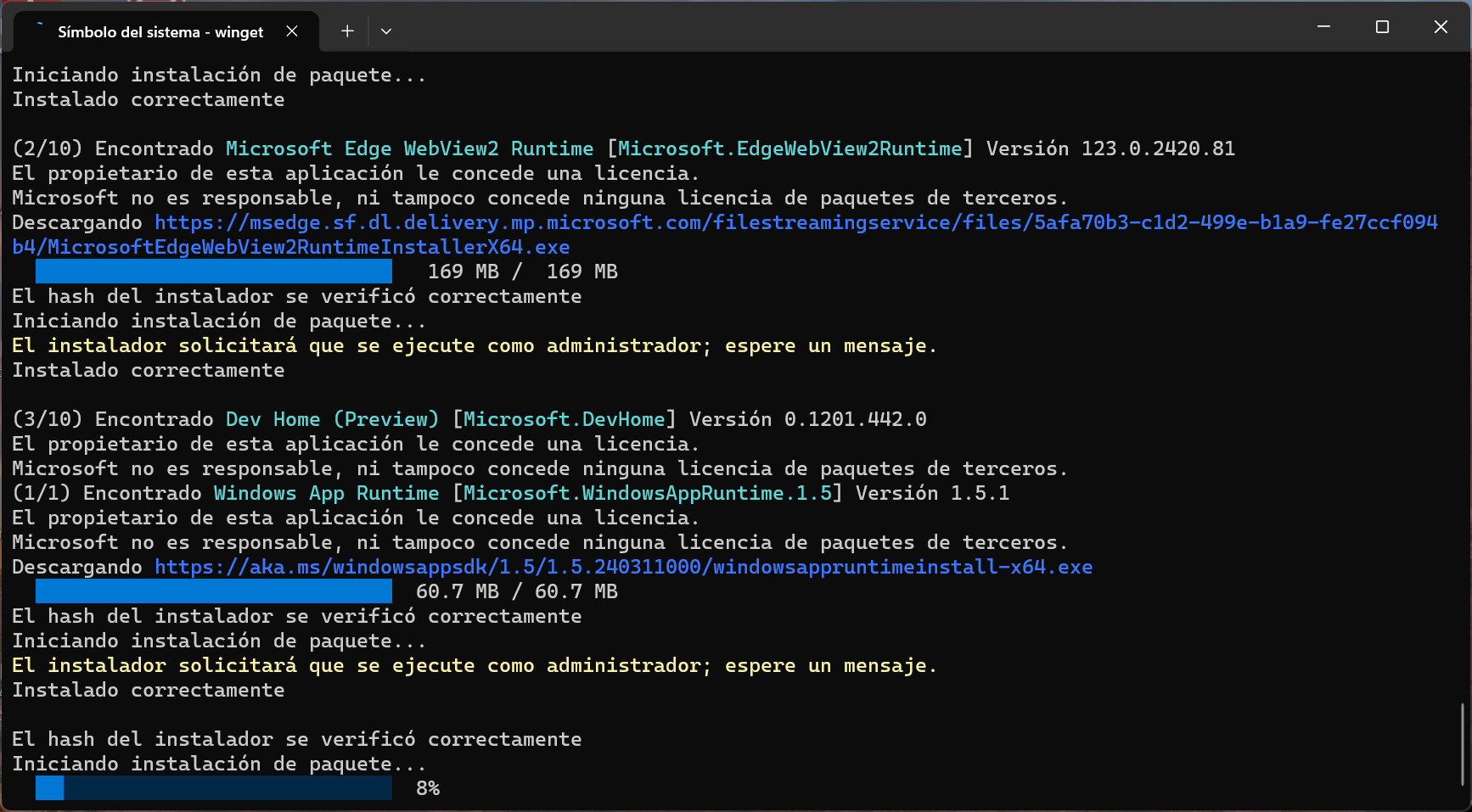Viewport: 1472px width, 812px height.
Task: Click the 8% installation progress bar
Action: coord(212,787)
